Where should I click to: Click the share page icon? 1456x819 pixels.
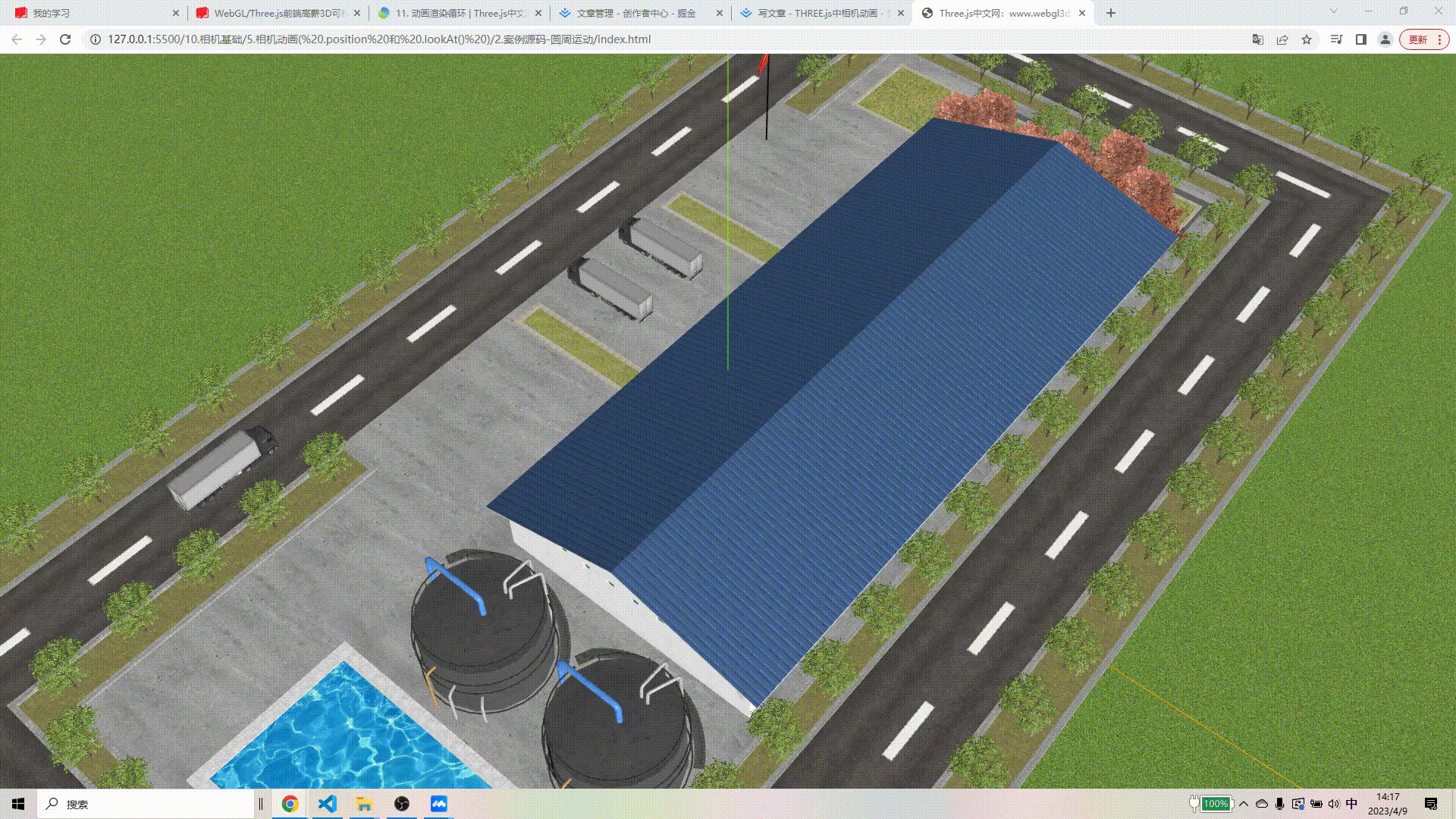tap(1282, 39)
